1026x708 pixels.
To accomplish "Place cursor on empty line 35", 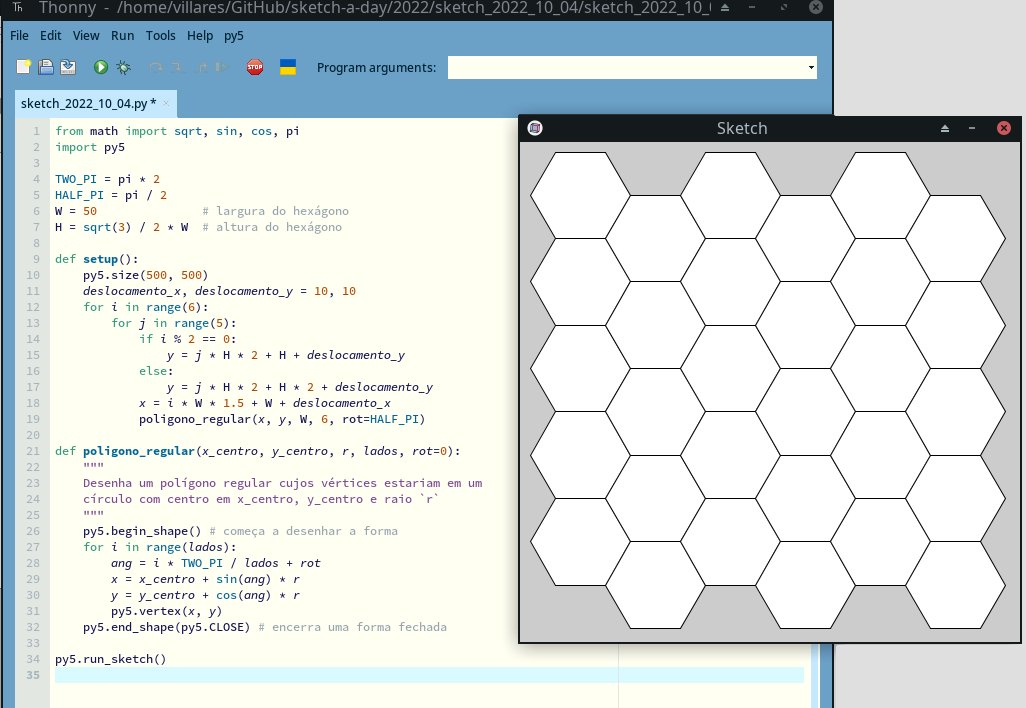I will (x=300, y=675).
